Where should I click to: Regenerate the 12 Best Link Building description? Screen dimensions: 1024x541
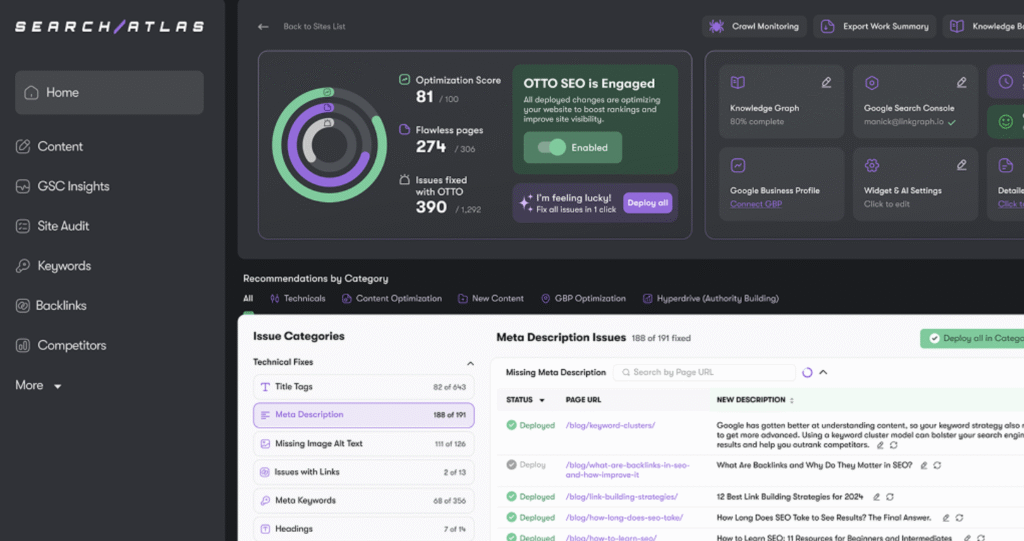889,497
